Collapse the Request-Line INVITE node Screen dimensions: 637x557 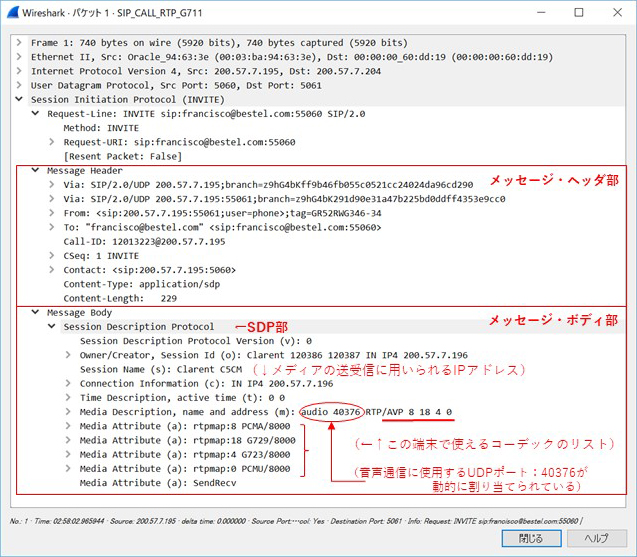[36, 113]
